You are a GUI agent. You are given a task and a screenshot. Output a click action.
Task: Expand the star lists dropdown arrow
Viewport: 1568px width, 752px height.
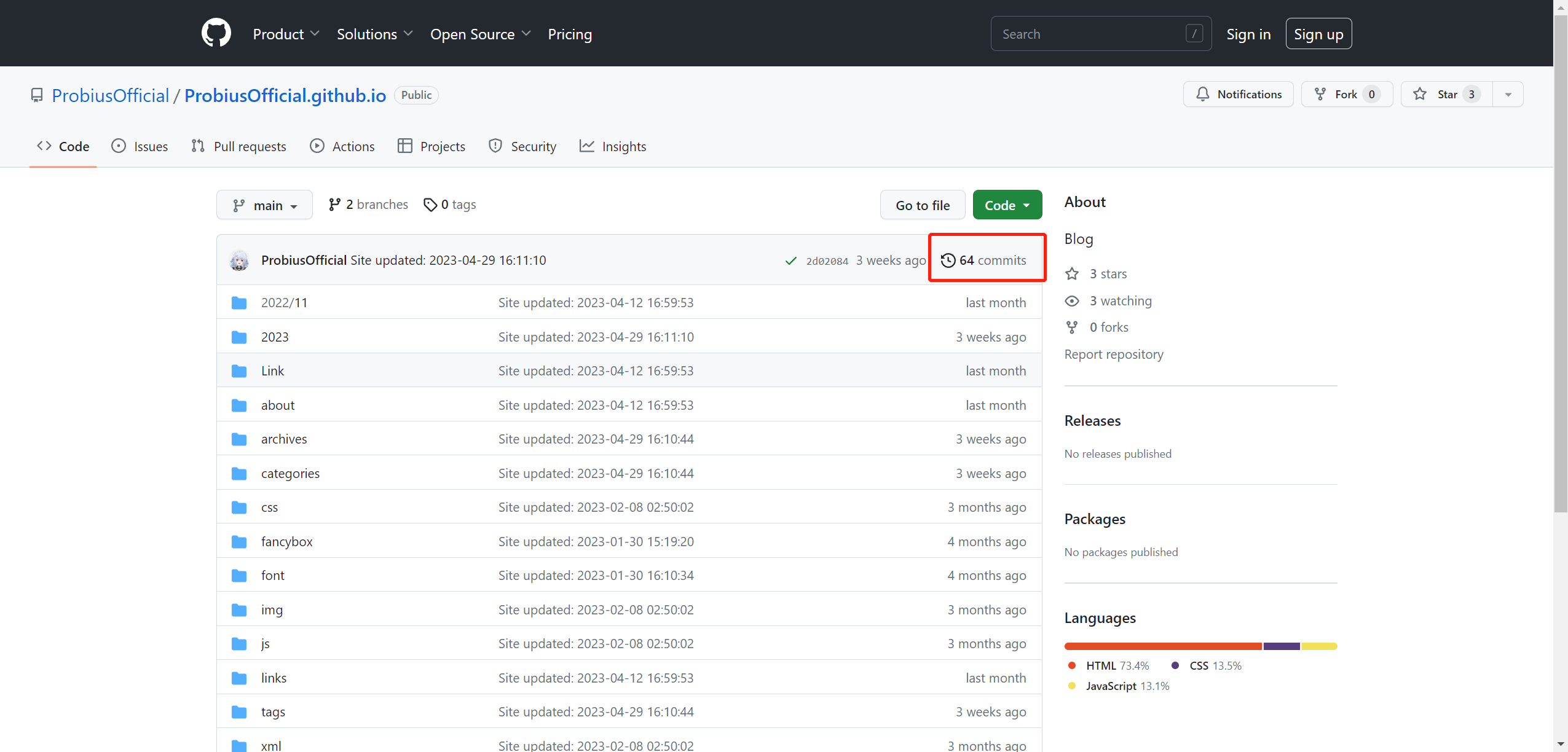pyautogui.click(x=1508, y=95)
